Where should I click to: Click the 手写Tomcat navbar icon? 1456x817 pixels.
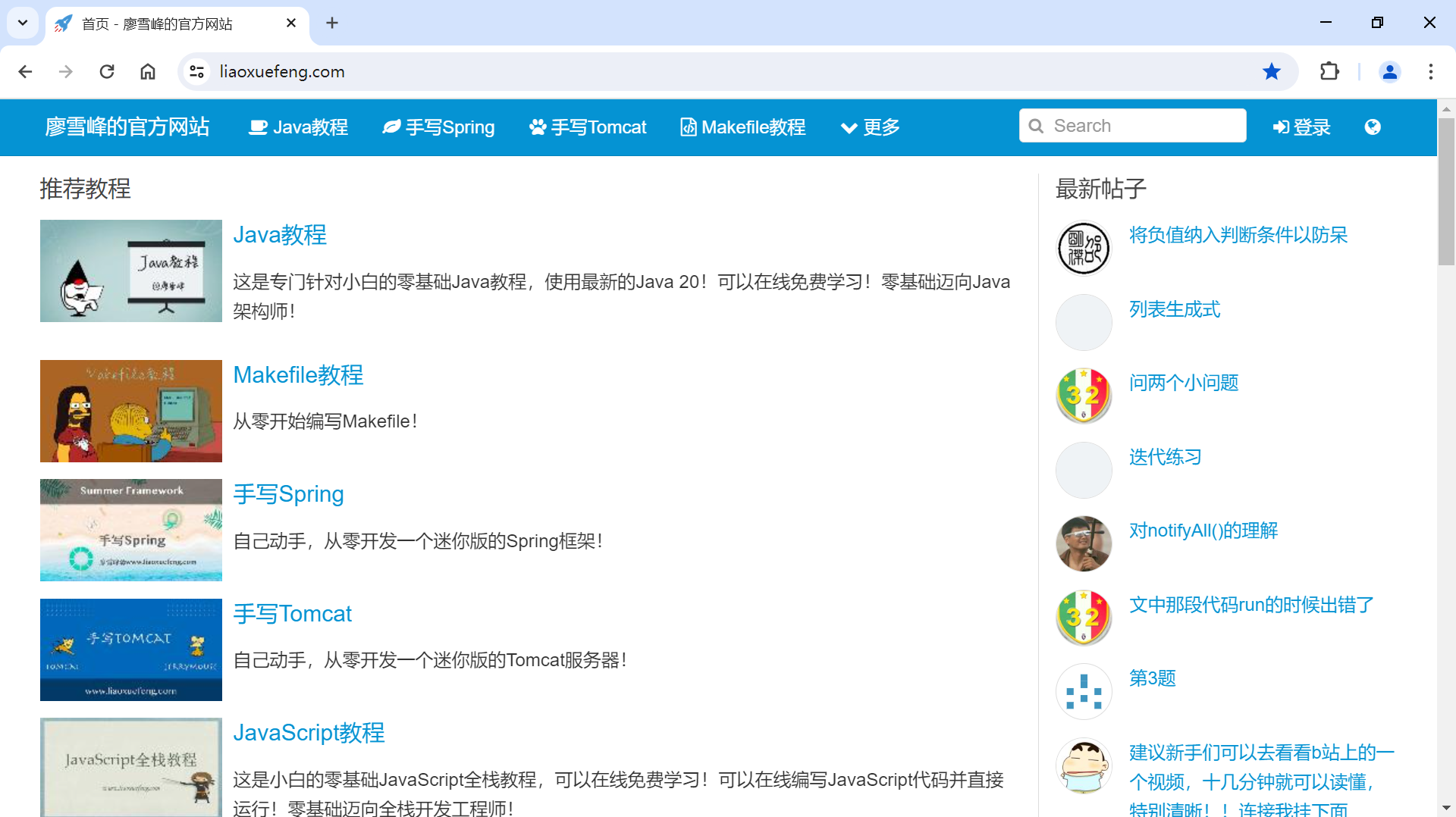(537, 127)
